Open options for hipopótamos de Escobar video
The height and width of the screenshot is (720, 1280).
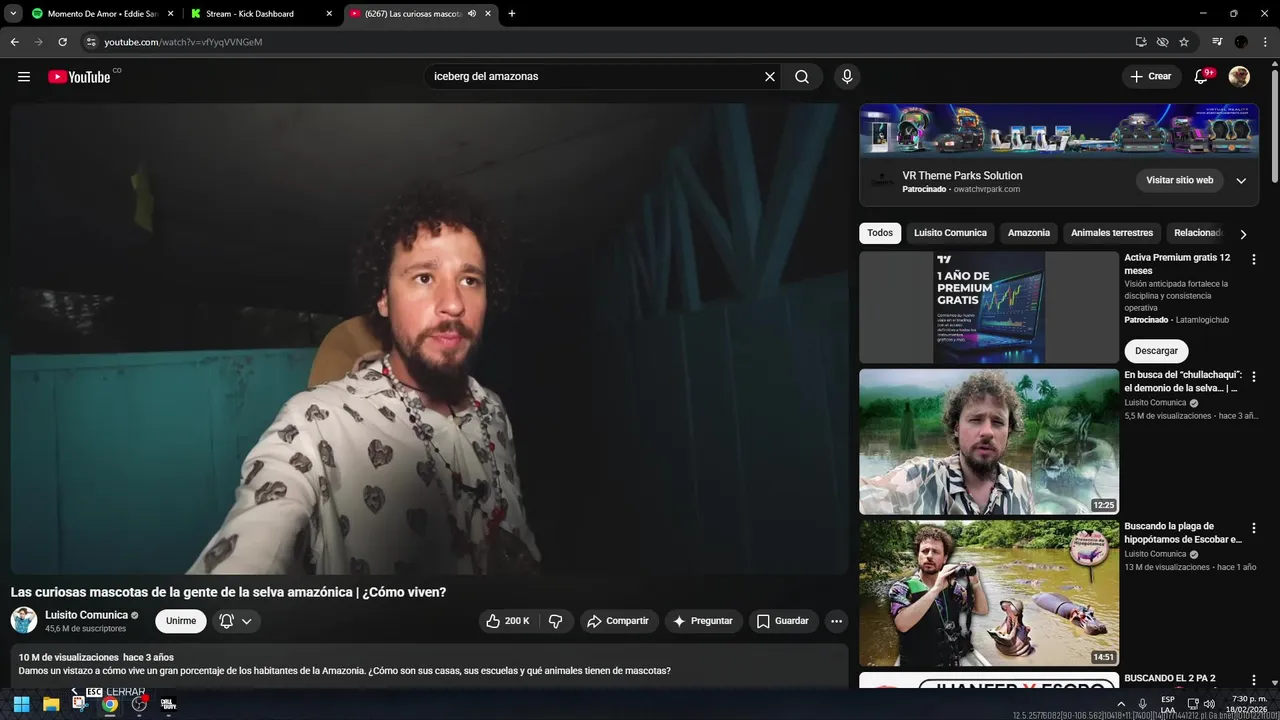pos(1254,528)
